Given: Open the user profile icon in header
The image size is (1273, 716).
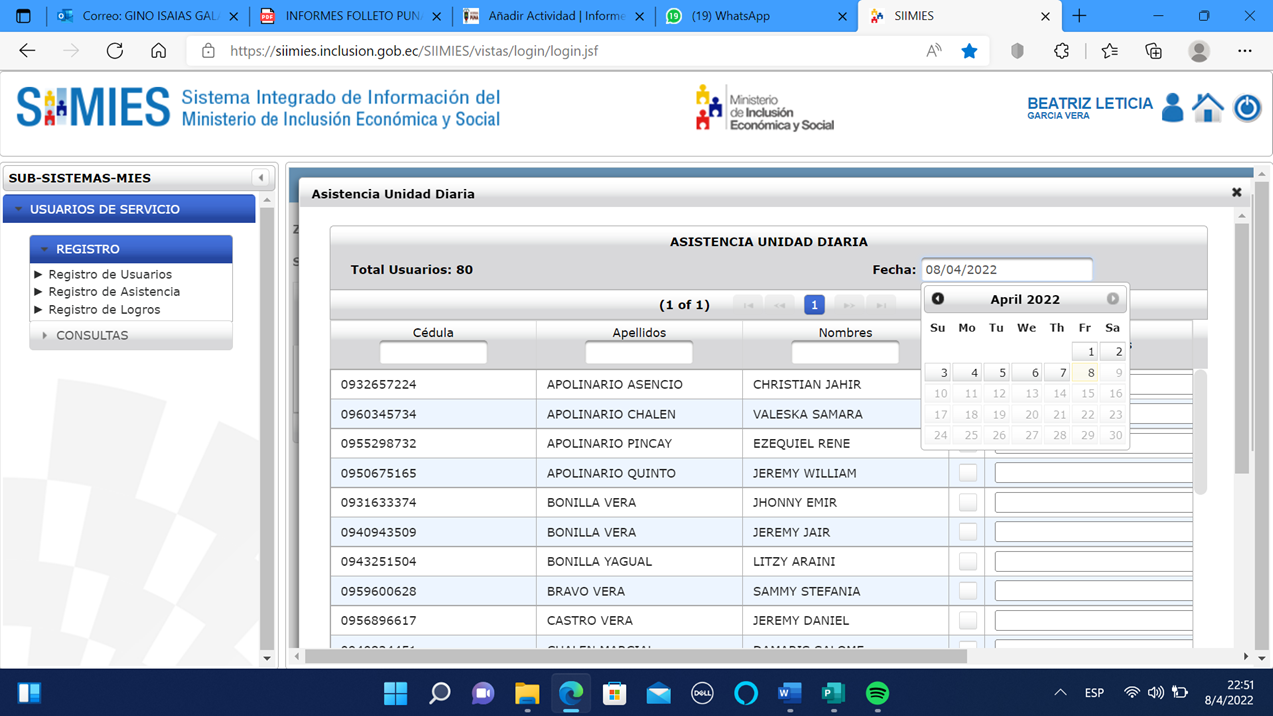Looking at the screenshot, I should click(x=1173, y=107).
